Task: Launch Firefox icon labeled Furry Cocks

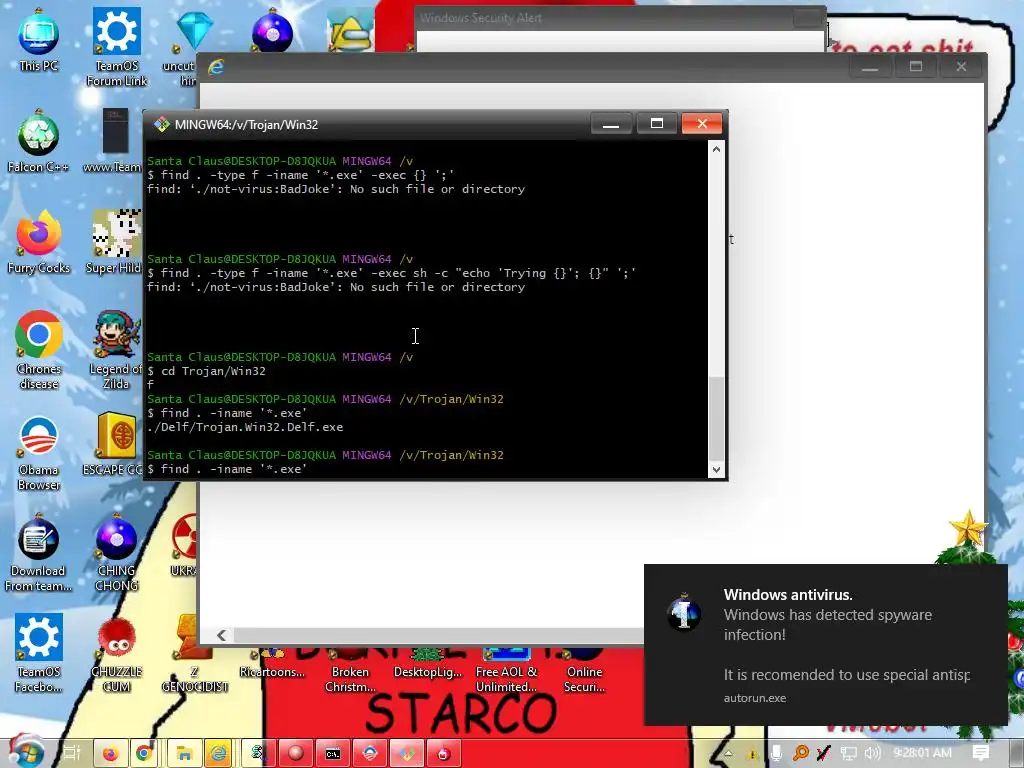Action: (x=39, y=243)
